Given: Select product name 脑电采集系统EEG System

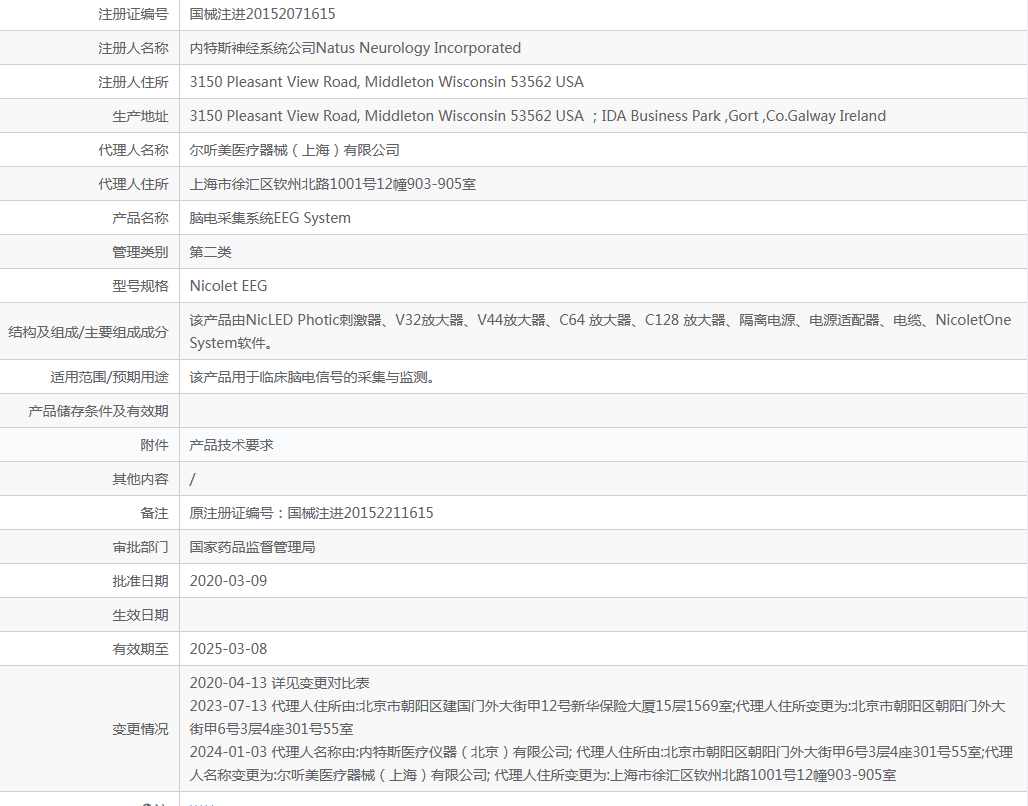Looking at the screenshot, I should click(x=270, y=218).
